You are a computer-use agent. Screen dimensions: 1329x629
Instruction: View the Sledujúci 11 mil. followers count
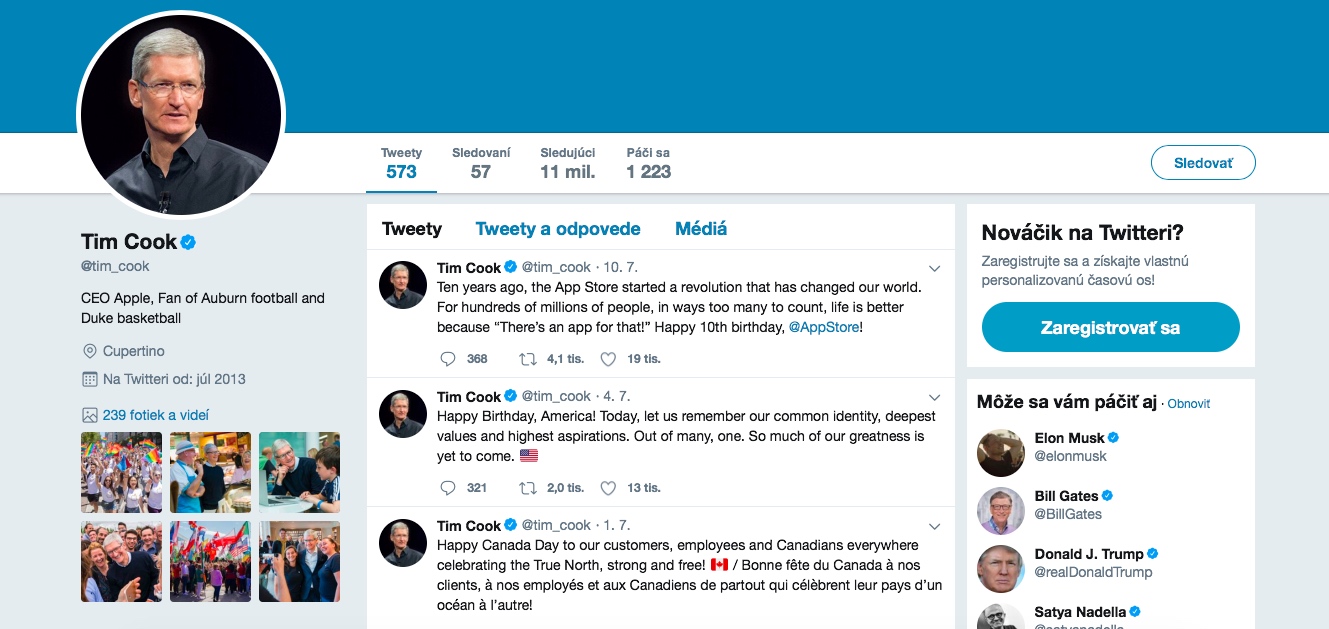pyautogui.click(x=568, y=163)
